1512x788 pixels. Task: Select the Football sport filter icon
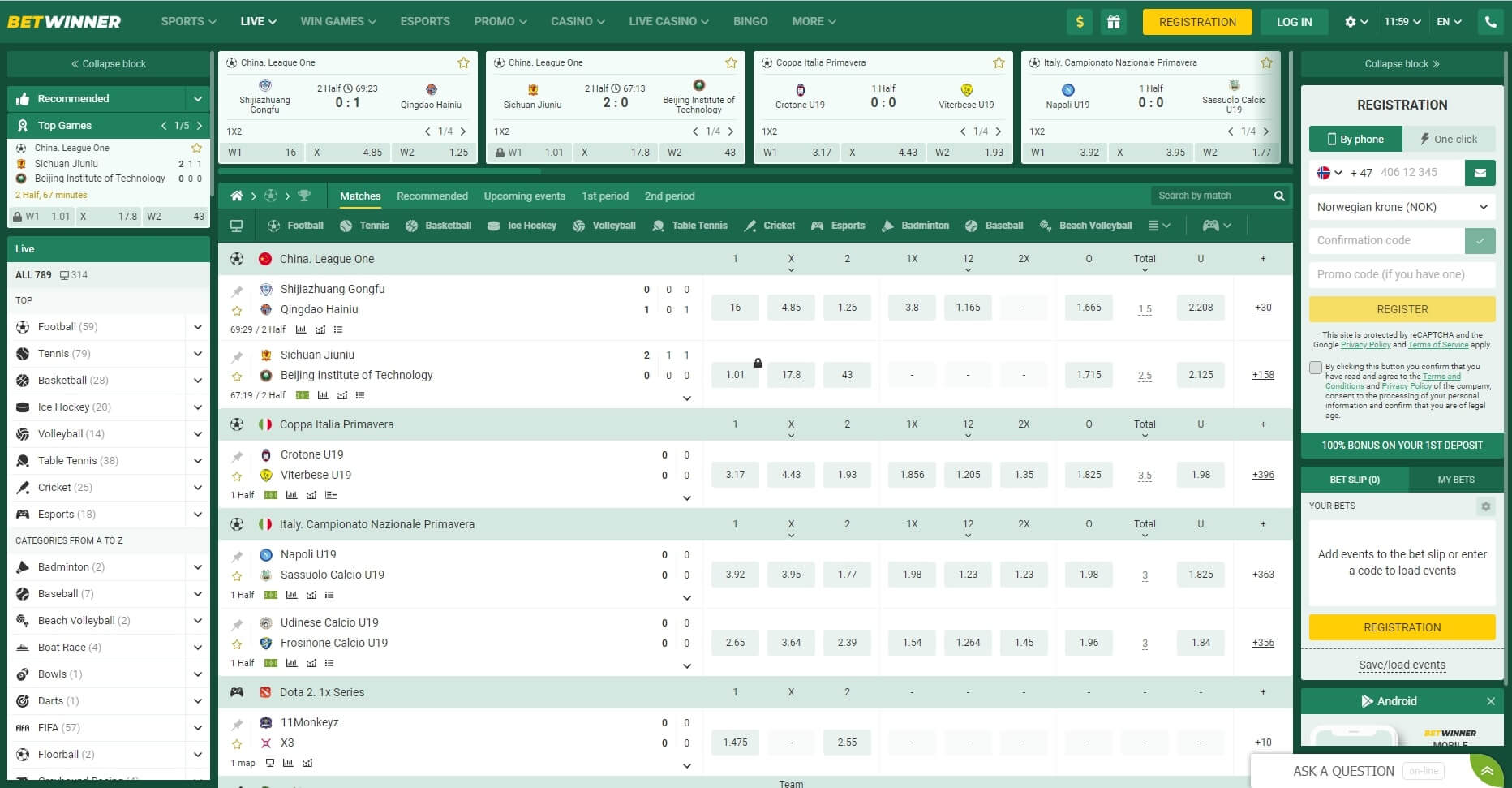click(273, 225)
